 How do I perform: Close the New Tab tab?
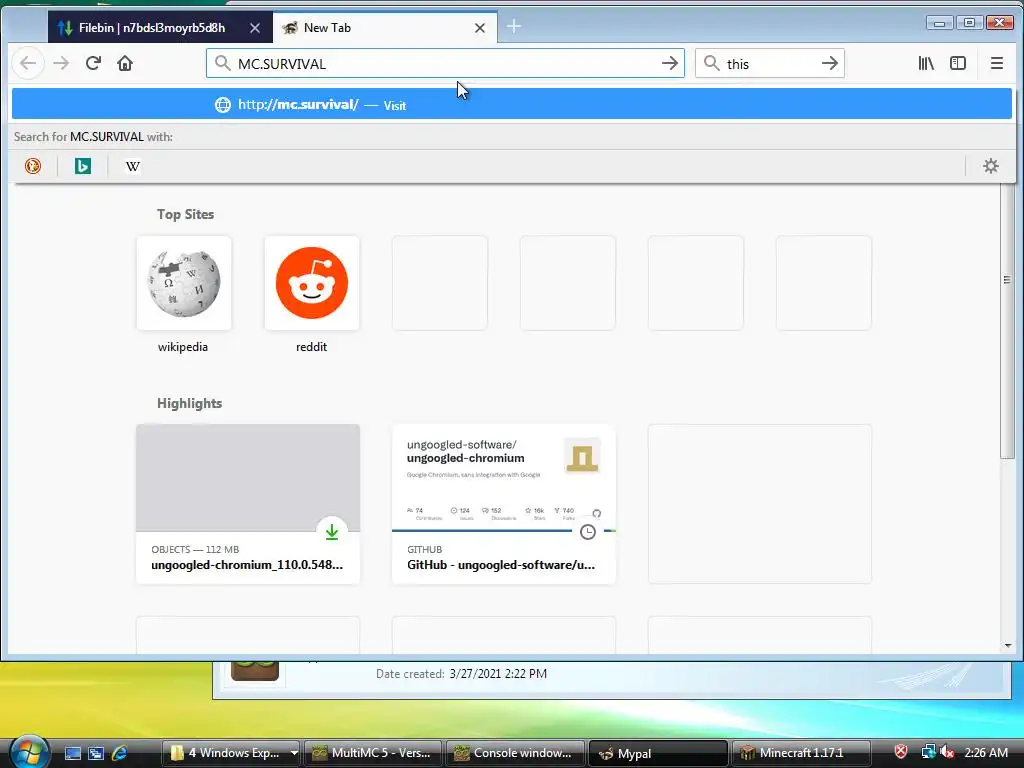(479, 28)
